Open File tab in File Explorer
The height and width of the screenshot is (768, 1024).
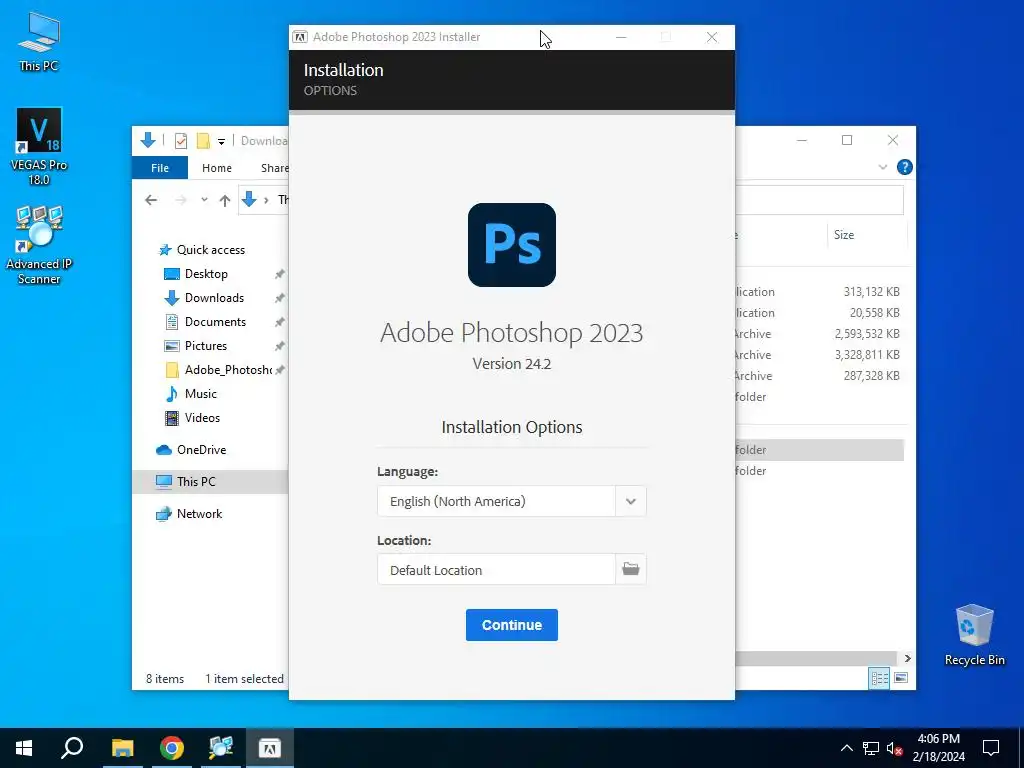pos(160,168)
